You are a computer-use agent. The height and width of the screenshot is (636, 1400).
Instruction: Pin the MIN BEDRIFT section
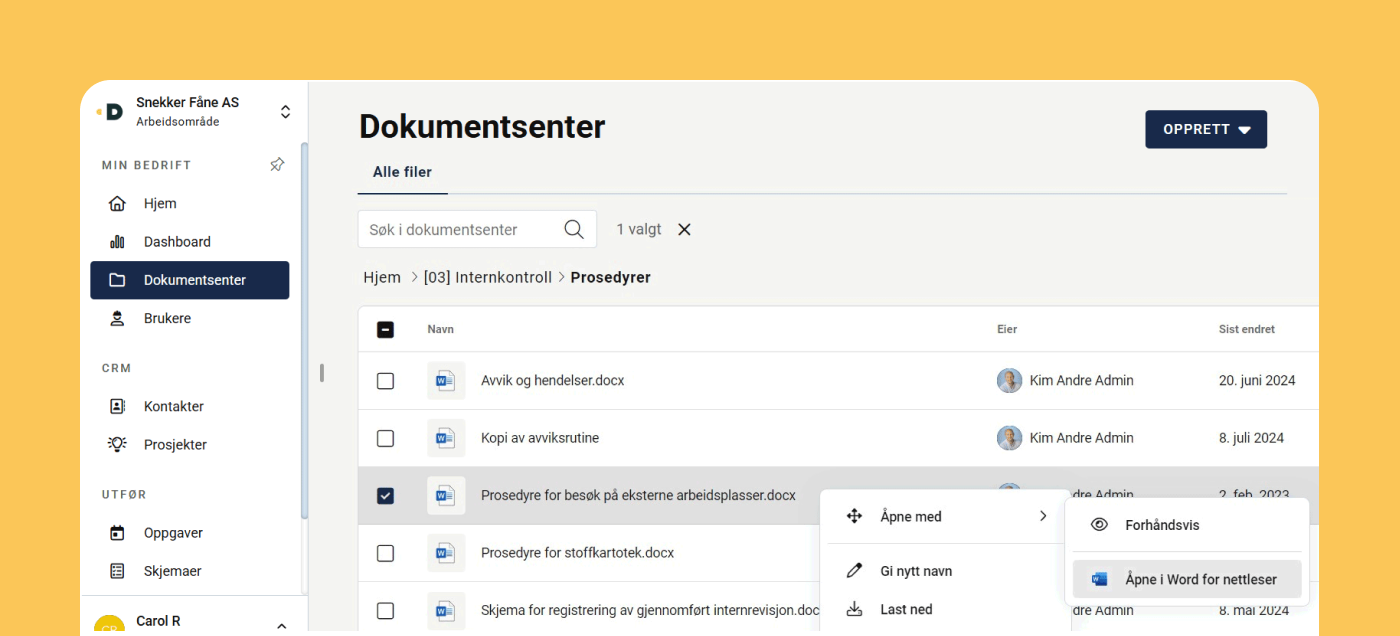[x=277, y=164]
